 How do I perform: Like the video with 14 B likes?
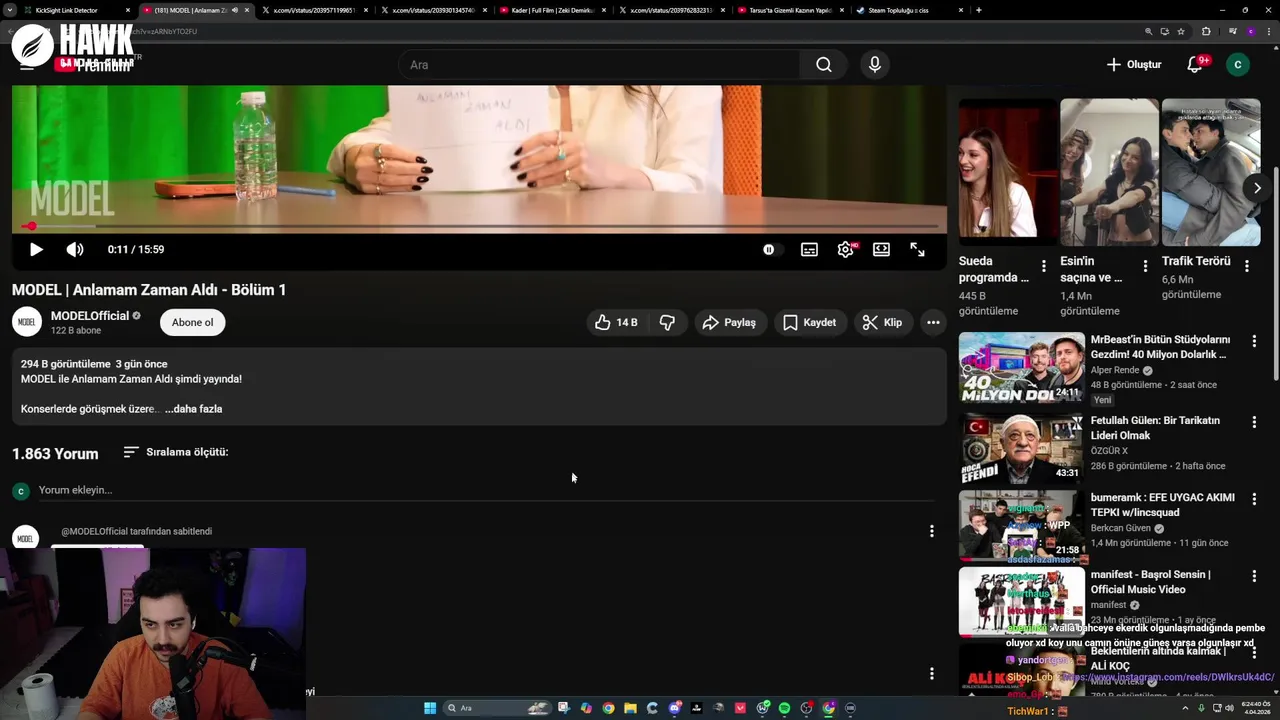coord(615,322)
